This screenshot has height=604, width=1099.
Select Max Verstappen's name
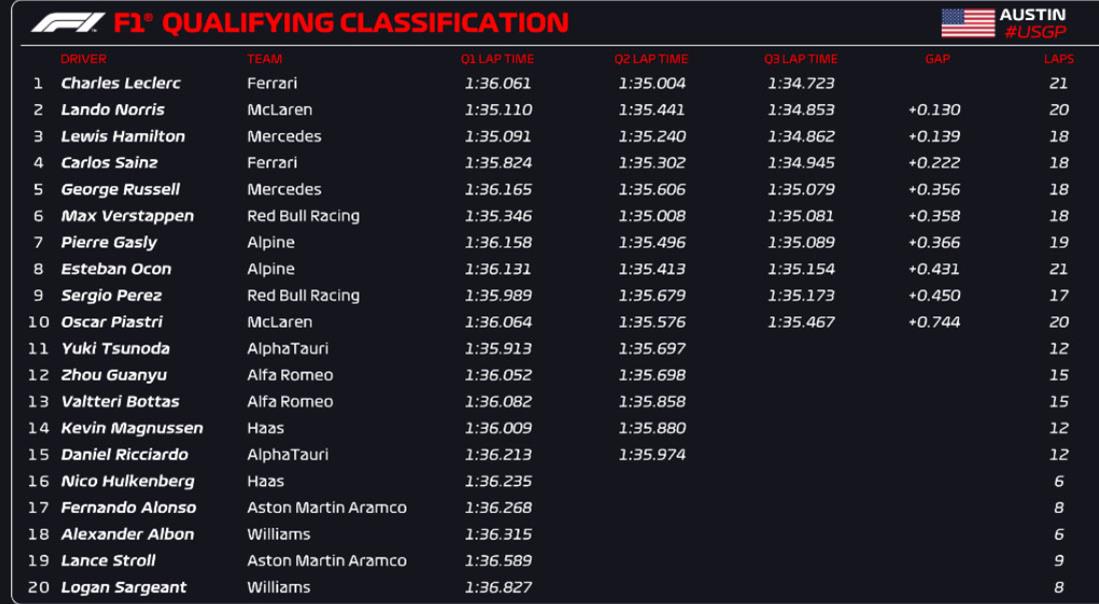pos(127,216)
